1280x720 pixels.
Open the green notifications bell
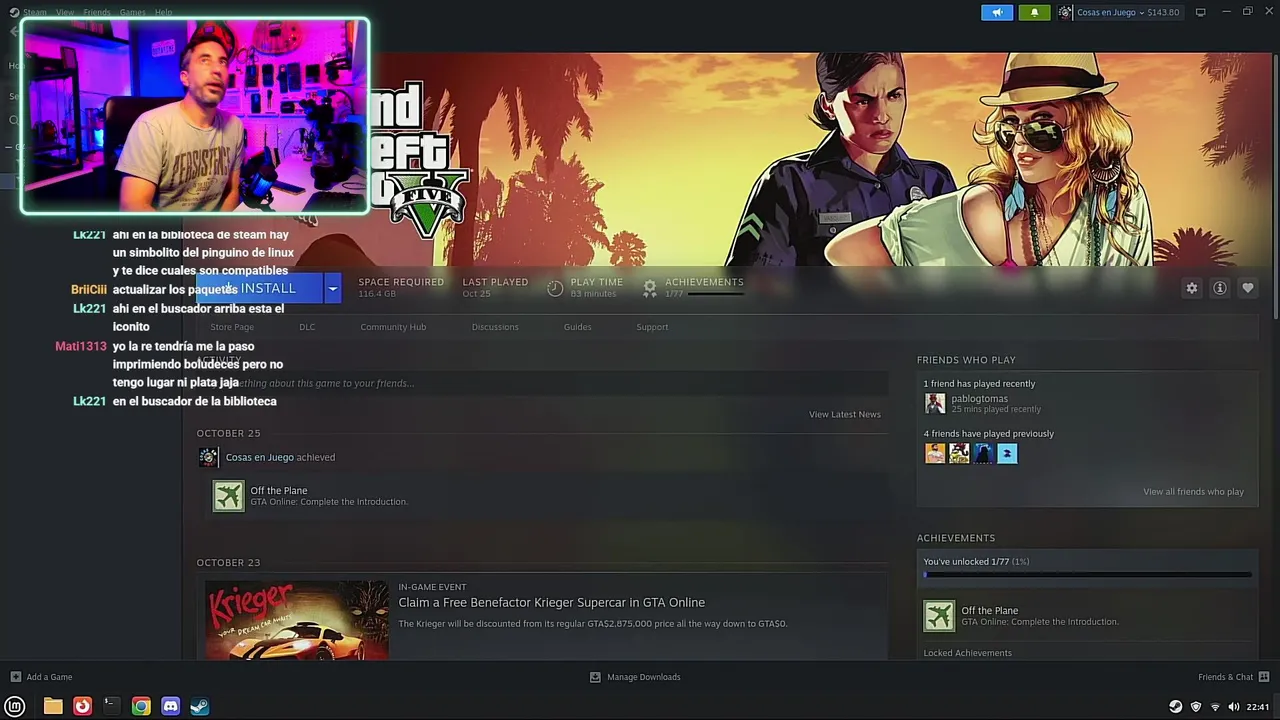click(1034, 12)
